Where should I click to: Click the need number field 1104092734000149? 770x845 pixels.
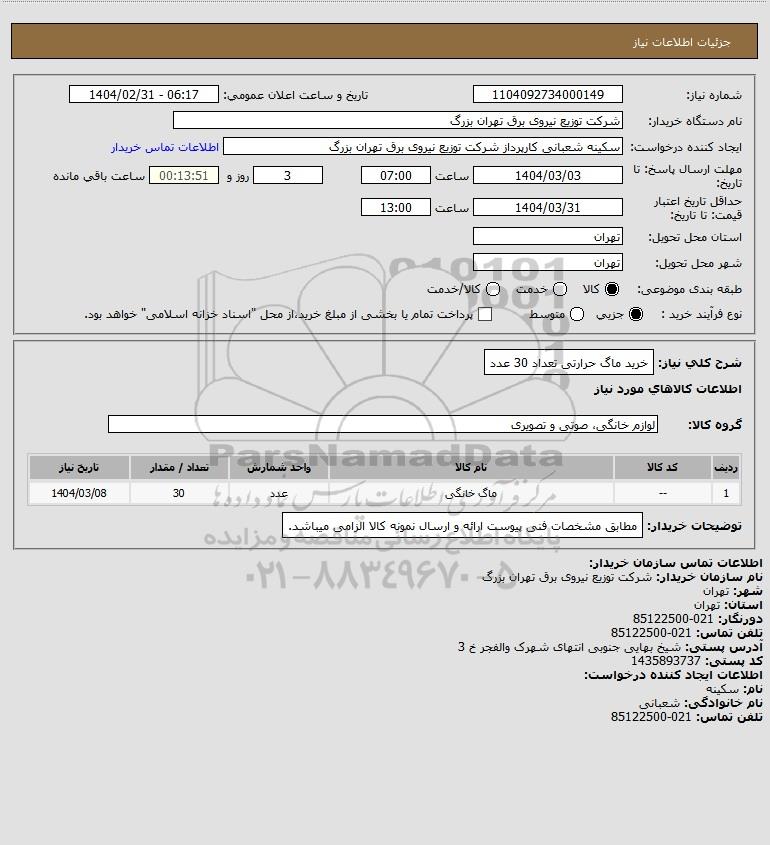(547, 94)
